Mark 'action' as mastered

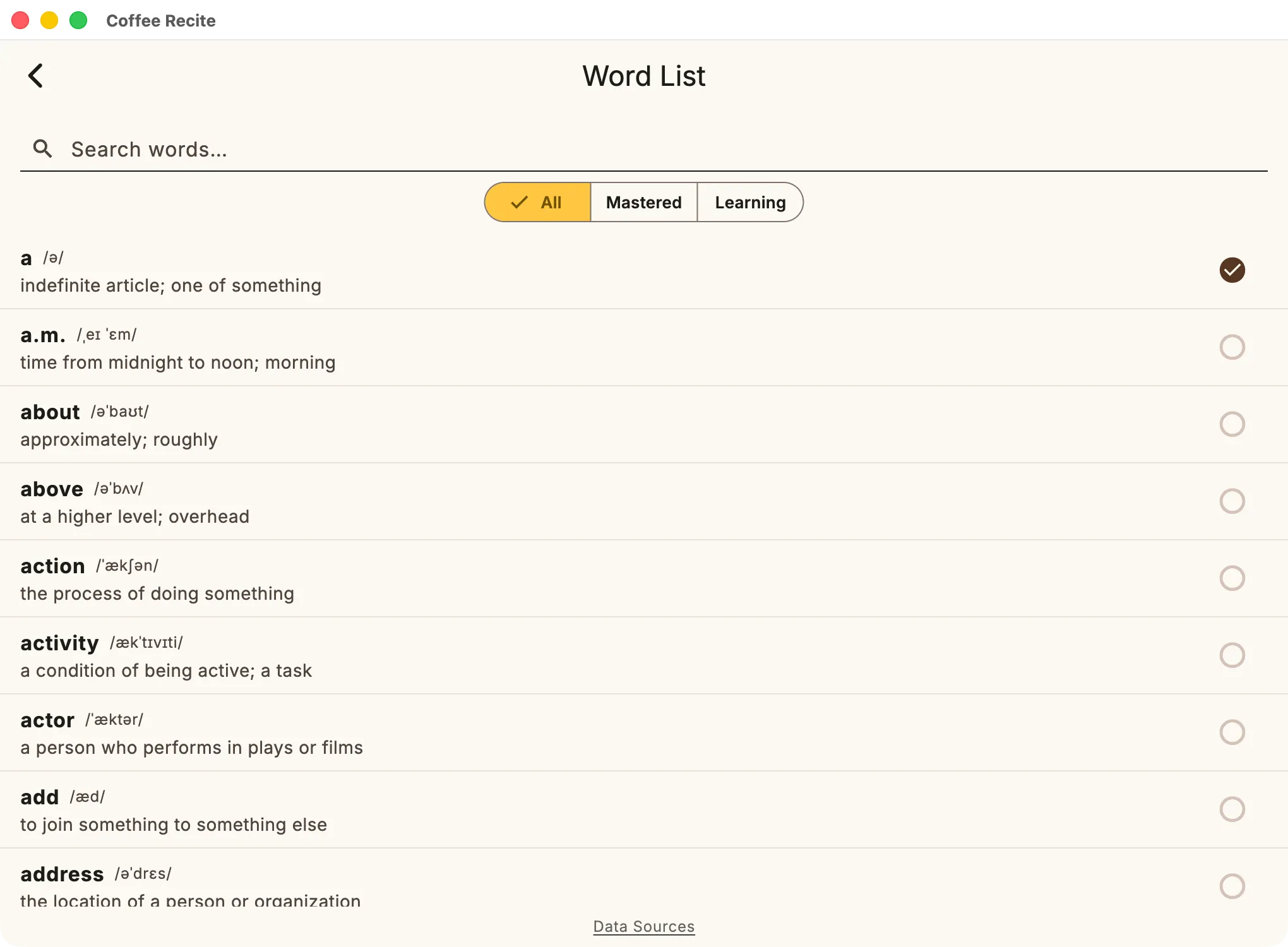click(1232, 578)
